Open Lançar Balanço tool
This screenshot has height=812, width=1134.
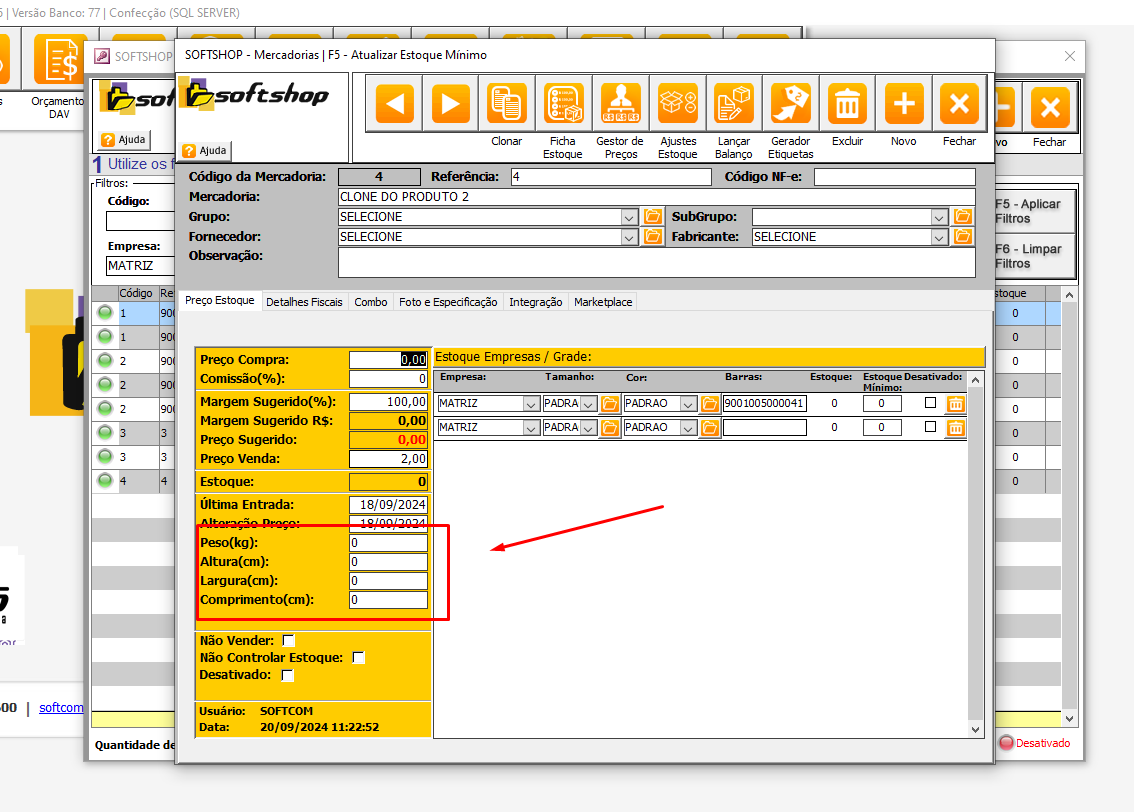click(x=734, y=104)
